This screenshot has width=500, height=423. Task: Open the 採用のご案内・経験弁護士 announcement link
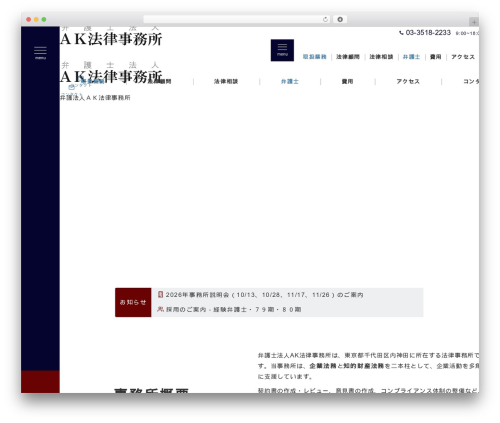[x=233, y=309]
